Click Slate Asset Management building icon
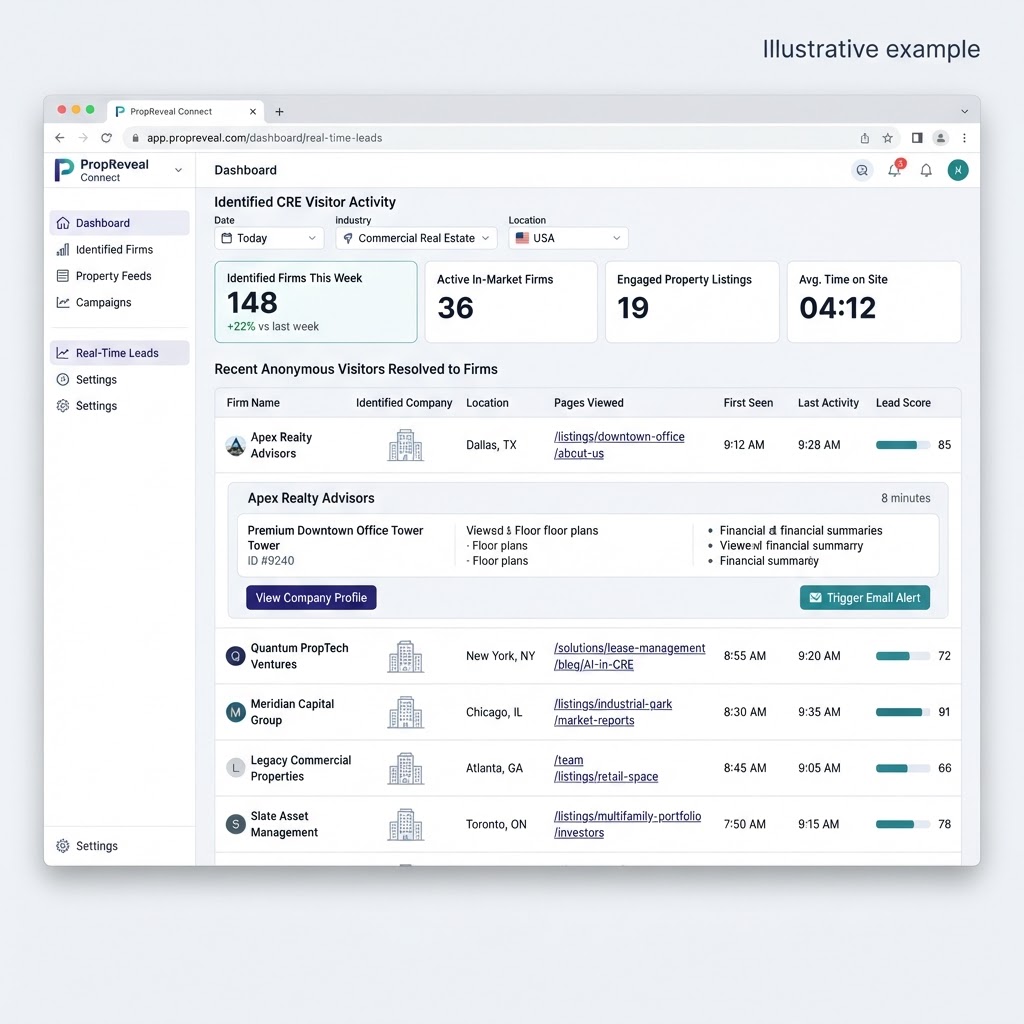Viewport: 1024px width, 1024px height. 406,824
